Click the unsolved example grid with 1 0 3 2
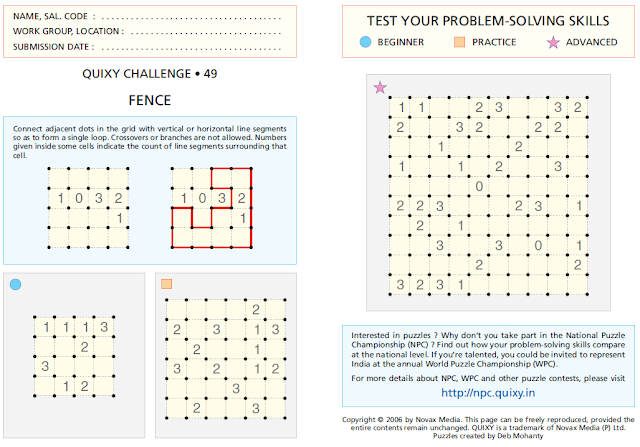 point(88,208)
